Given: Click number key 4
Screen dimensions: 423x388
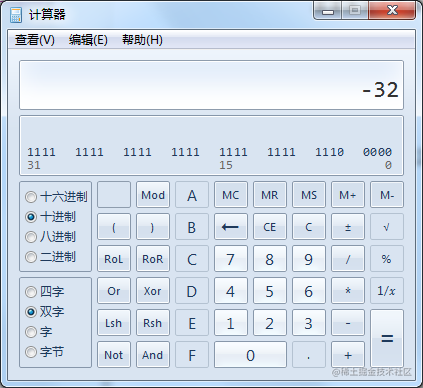Looking at the screenshot, I should pyautogui.click(x=231, y=291).
